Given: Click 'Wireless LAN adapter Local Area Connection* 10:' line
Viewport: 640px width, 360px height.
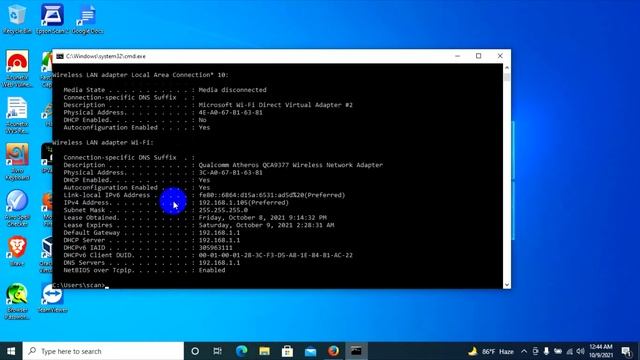Looking at the screenshot, I should click(x=140, y=75).
